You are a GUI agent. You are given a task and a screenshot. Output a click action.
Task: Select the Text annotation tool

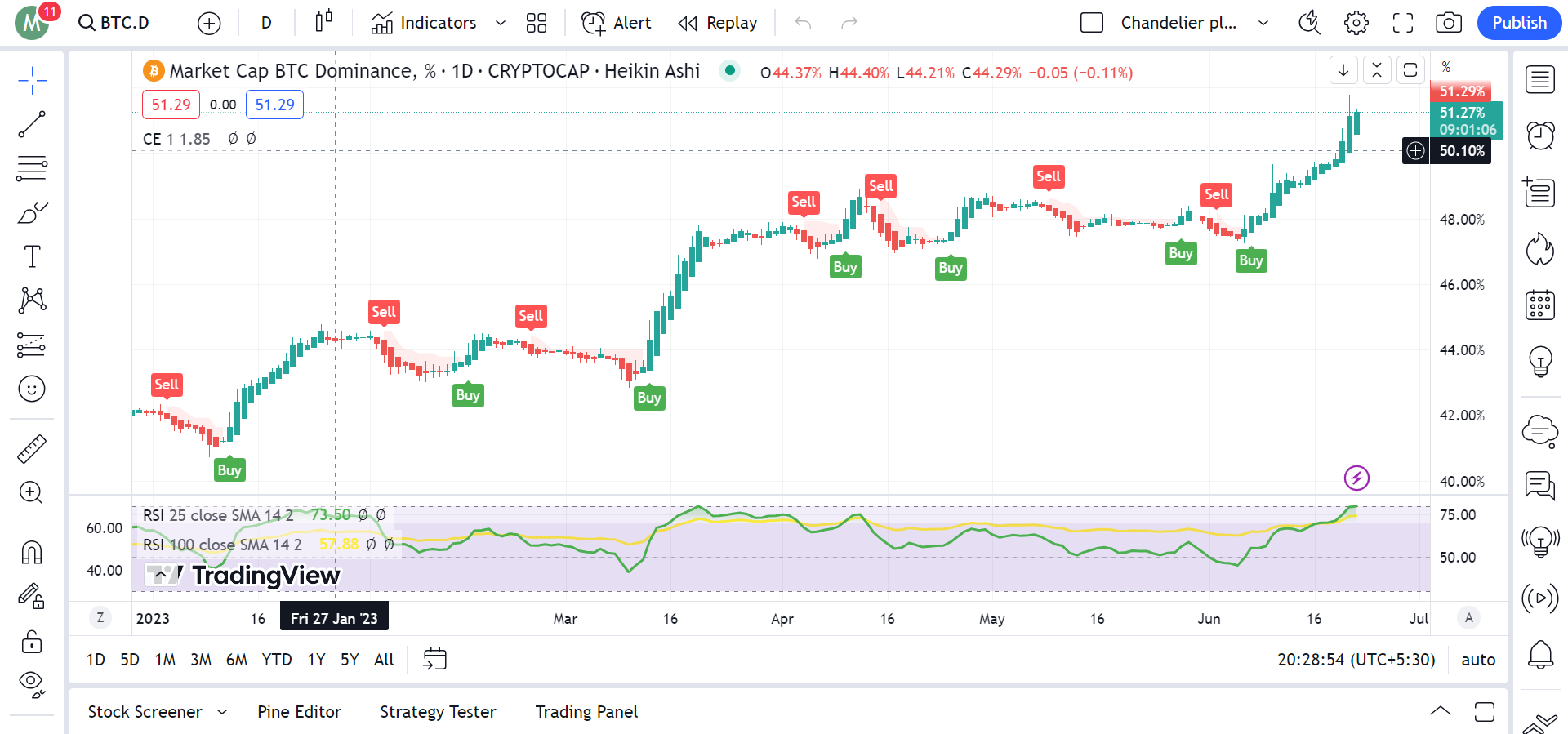tap(32, 256)
